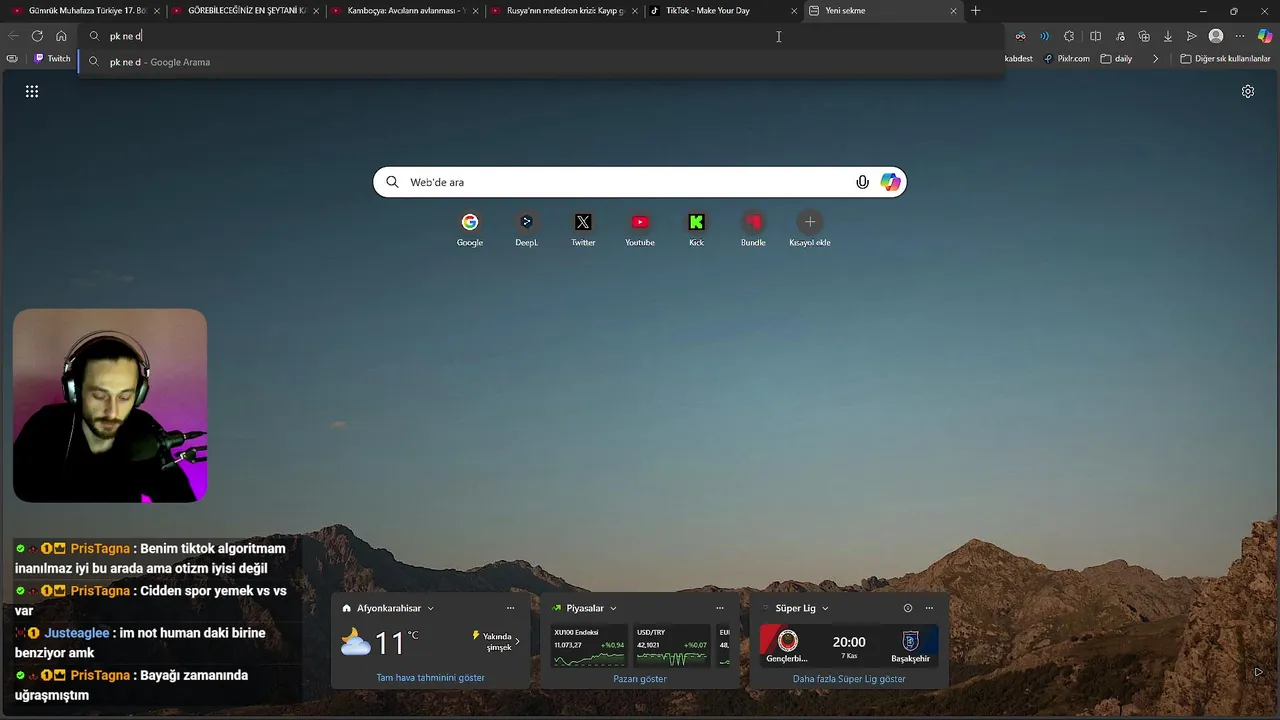Expand the Süper Lig dropdown
1280x720 pixels.
coord(825,608)
